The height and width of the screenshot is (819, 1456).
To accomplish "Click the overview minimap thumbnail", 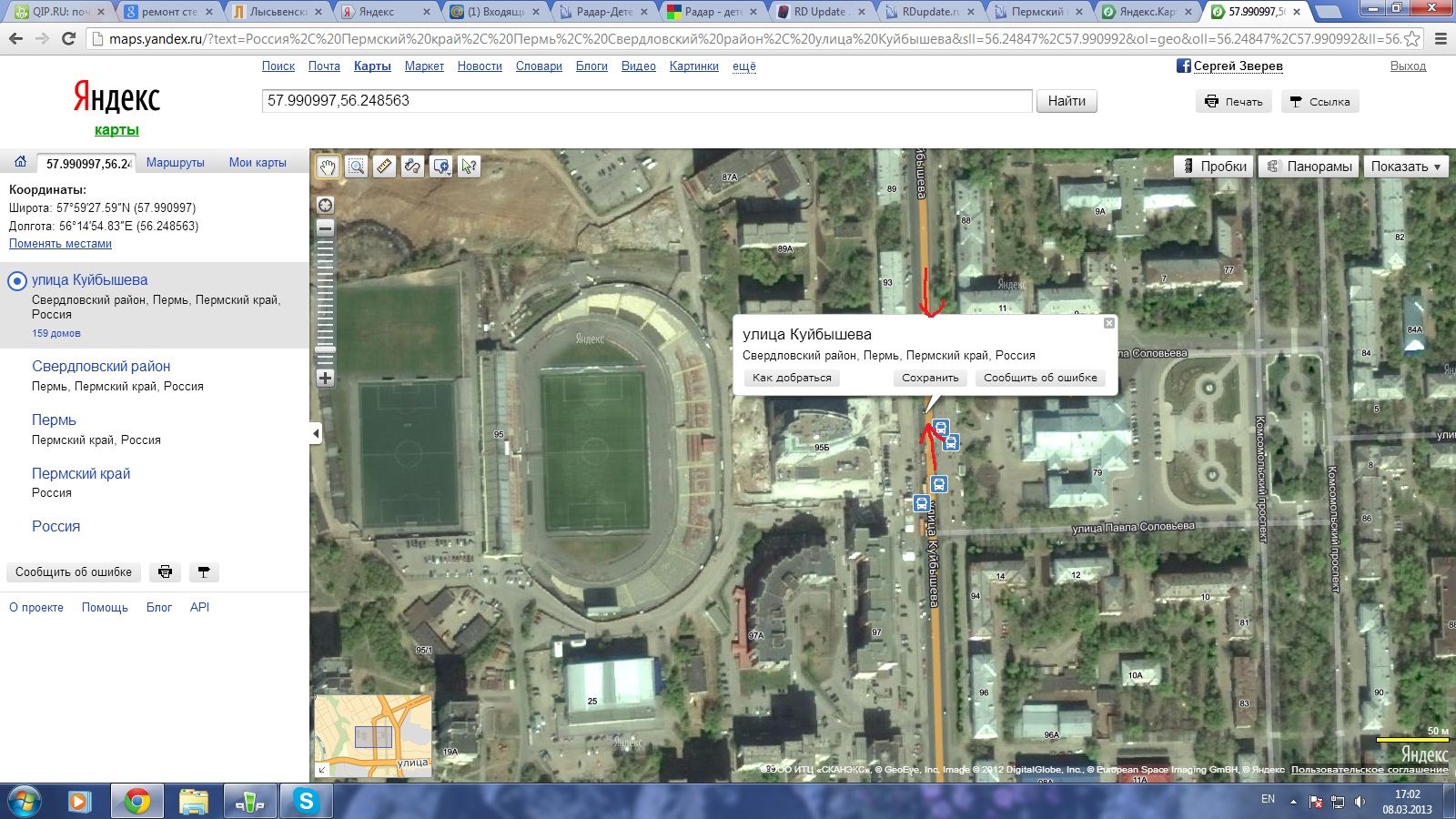I will [373, 735].
